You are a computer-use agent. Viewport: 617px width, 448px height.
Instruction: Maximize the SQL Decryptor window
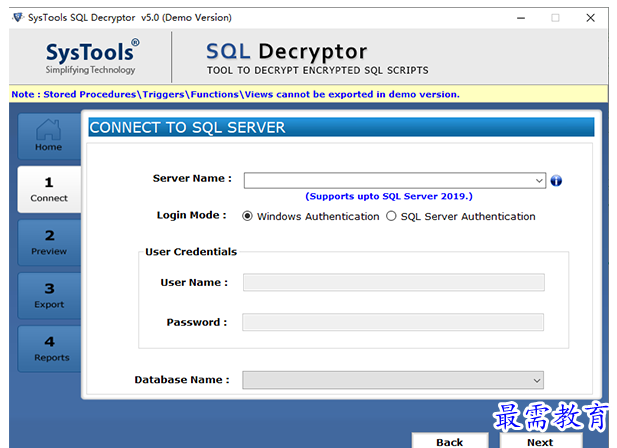(555, 17)
